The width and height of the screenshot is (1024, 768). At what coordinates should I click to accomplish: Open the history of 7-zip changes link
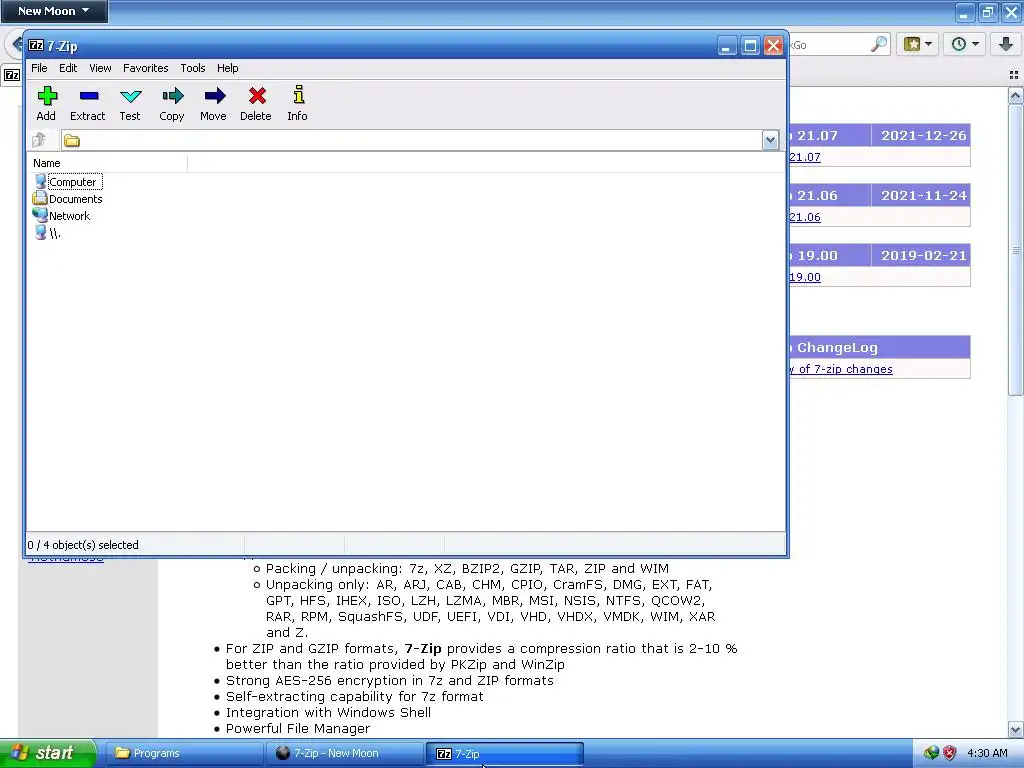[840, 369]
